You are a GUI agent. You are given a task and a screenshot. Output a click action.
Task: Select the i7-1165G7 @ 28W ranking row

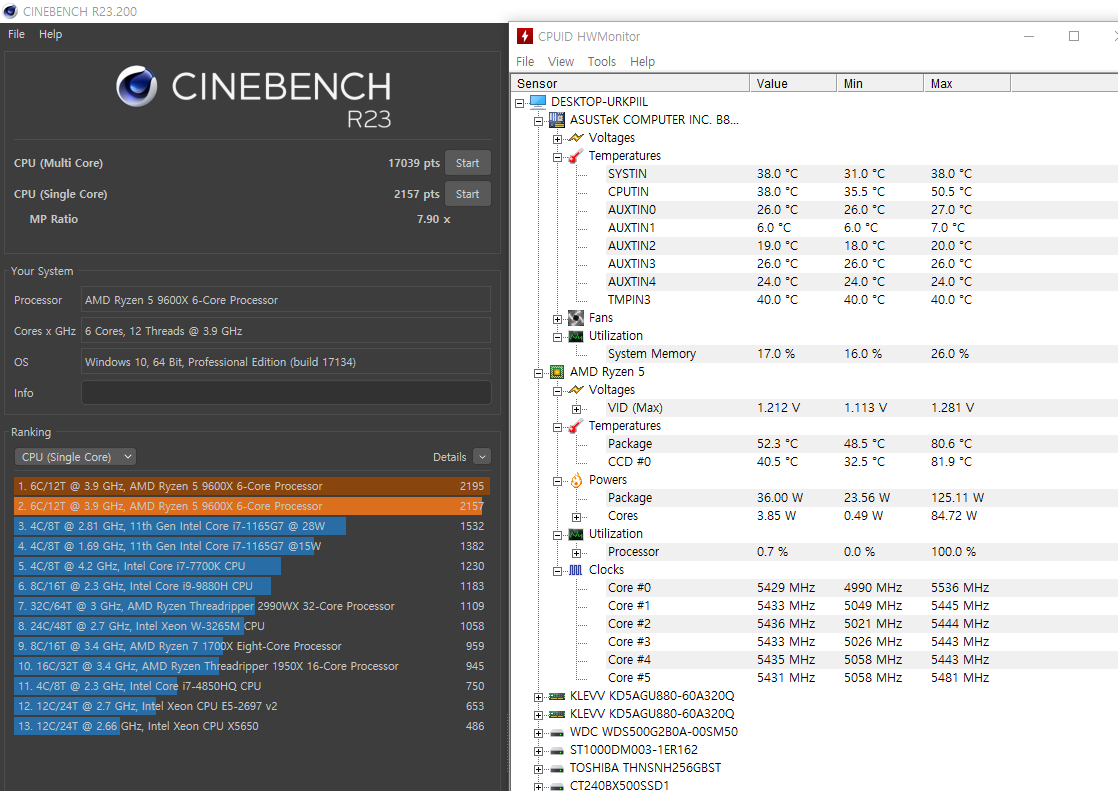(x=252, y=526)
